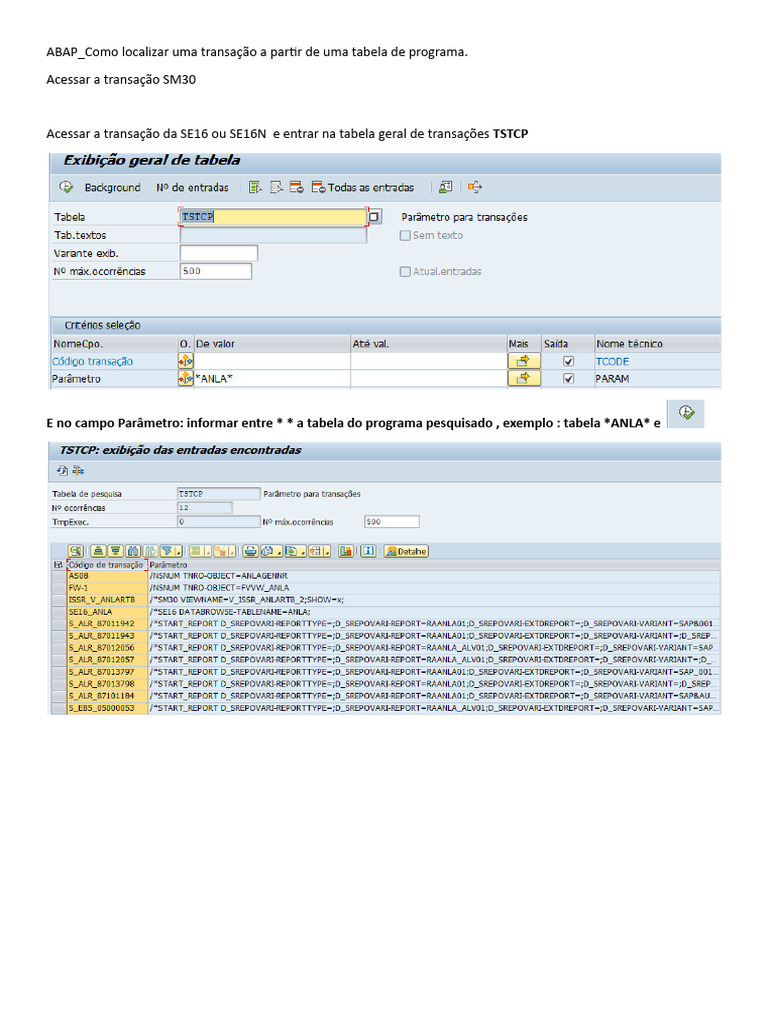Click the Variante exib. input field

(219, 253)
